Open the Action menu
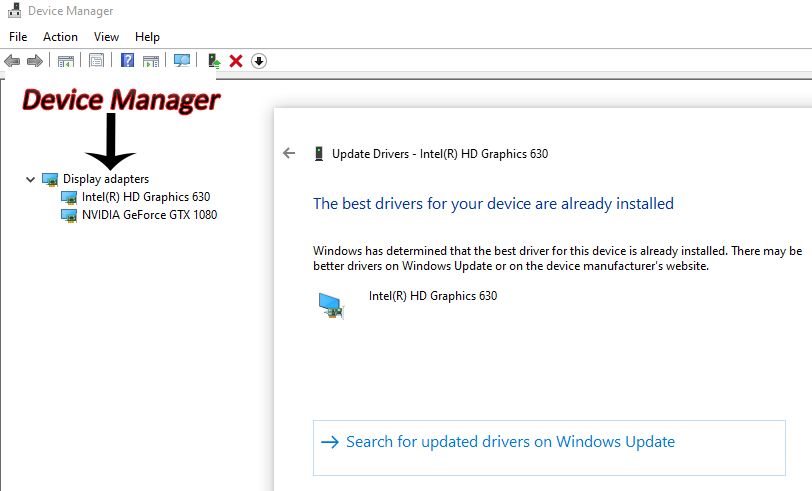 click(60, 37)
